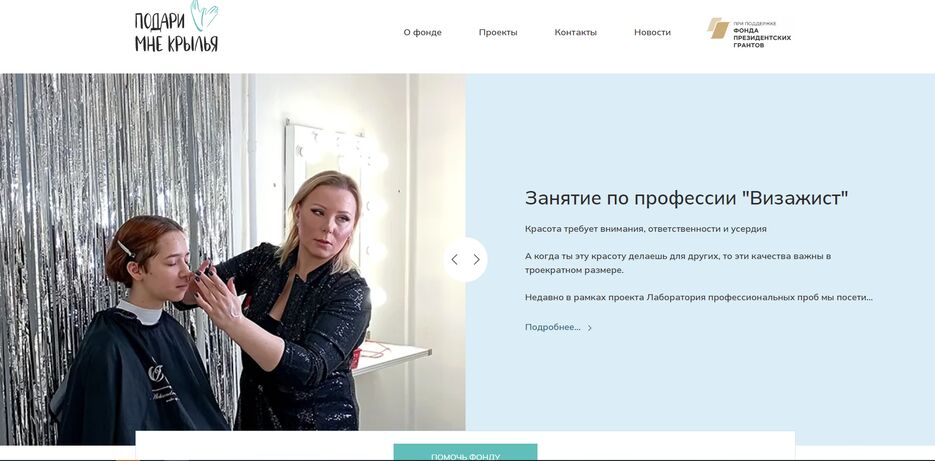Click the Занятие по профессии "Визажист" heading
The height and width of the screenshot is (461, 935).
686,198
